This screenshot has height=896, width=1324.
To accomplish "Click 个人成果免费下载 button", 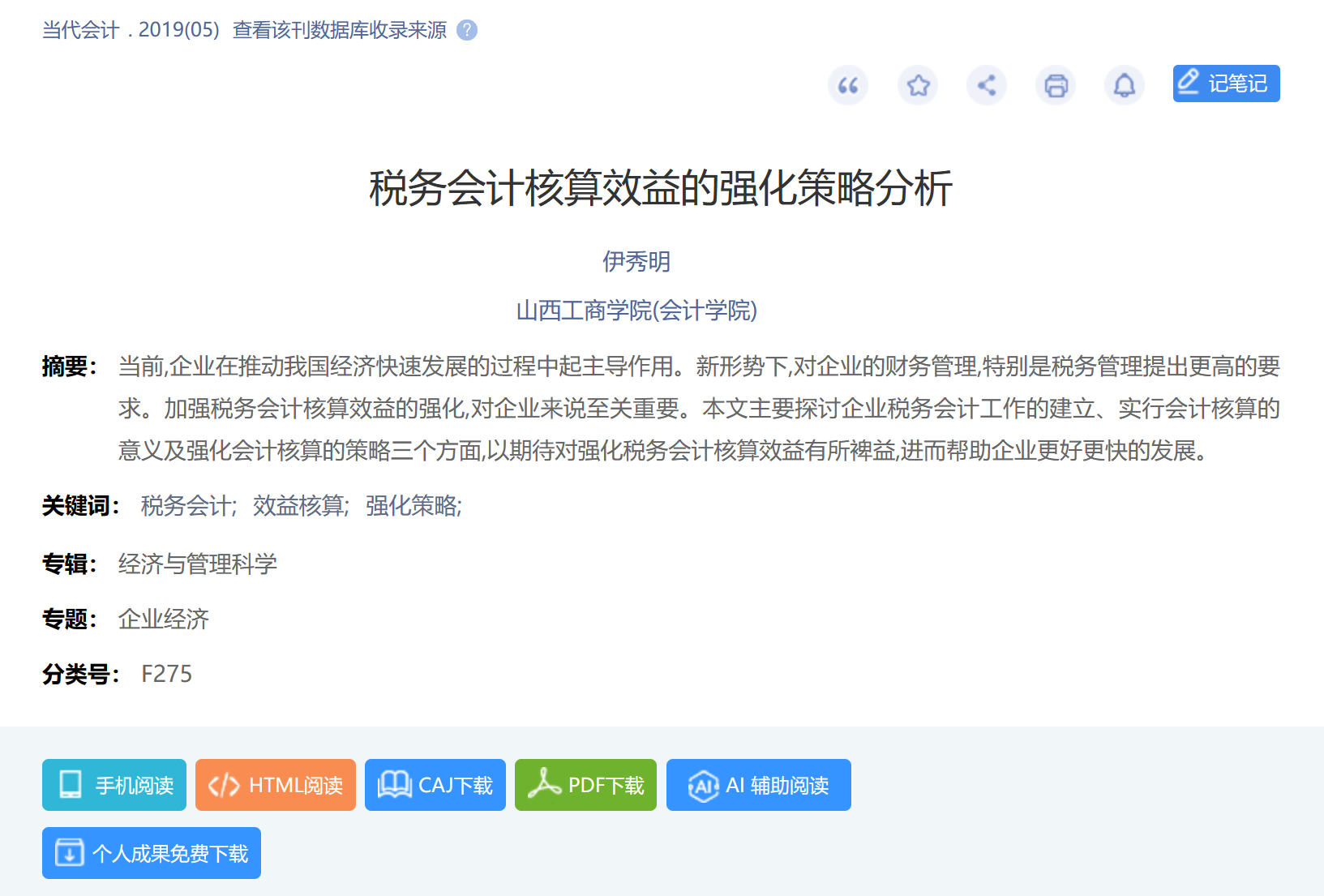I will tap(152, 853).
